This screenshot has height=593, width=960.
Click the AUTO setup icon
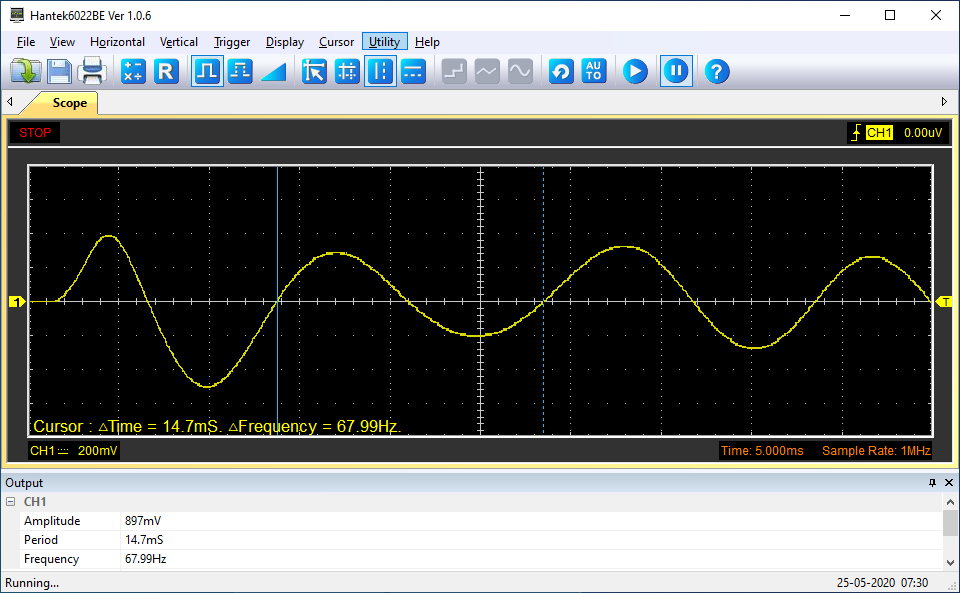[594, 71]
